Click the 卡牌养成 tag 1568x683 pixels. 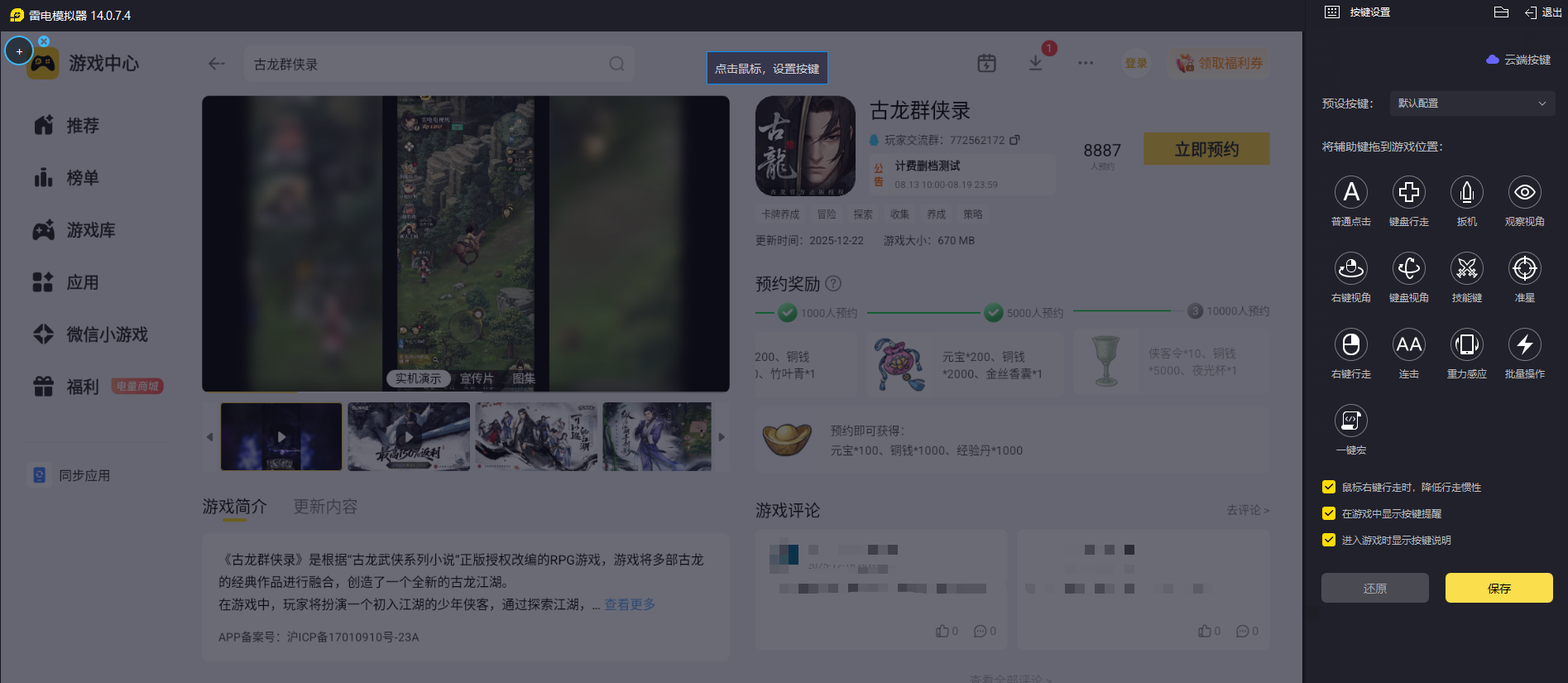pos(780,214)
